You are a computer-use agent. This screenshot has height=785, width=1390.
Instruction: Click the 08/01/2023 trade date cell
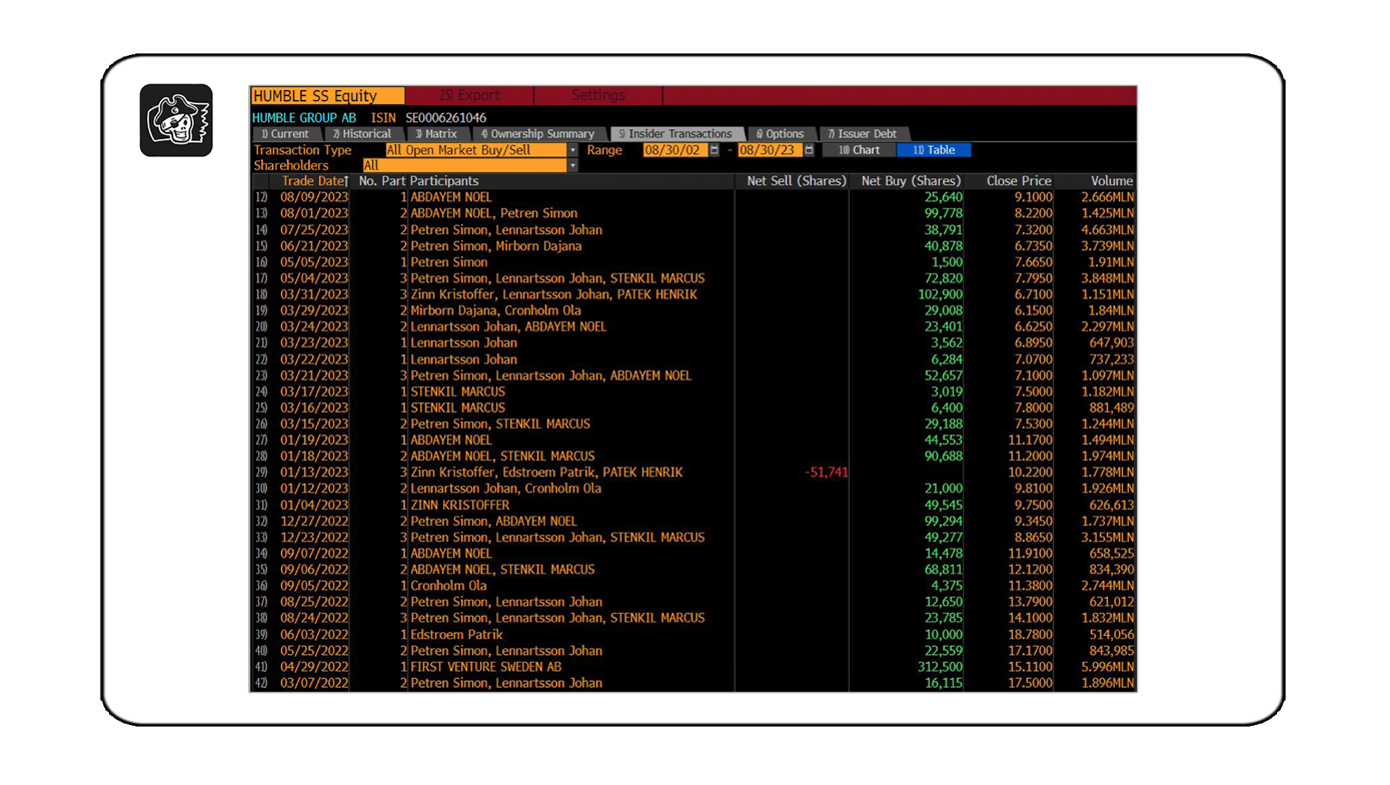pyautogui.click(x=314, y=213)
